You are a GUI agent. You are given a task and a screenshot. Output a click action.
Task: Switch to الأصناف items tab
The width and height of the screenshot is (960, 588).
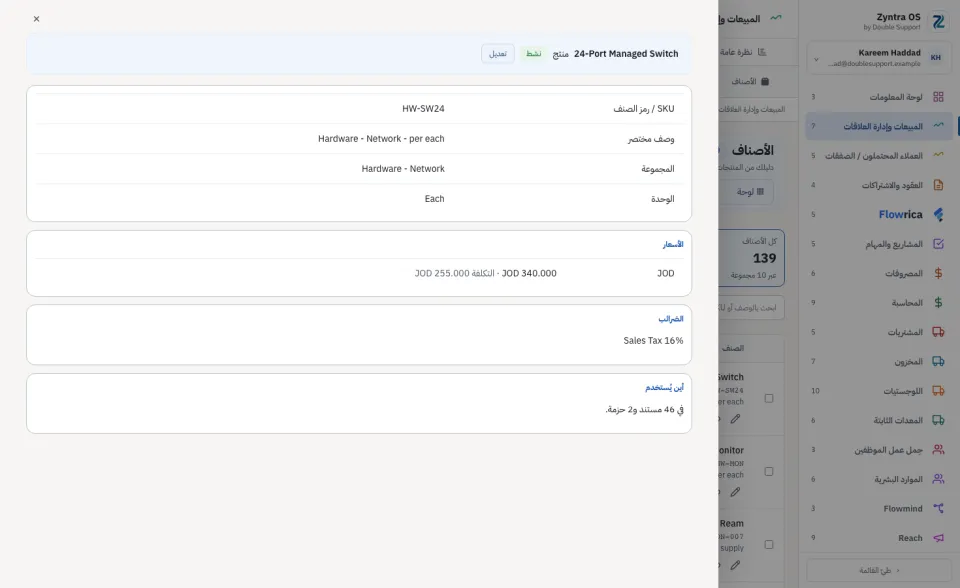[750, 81]
